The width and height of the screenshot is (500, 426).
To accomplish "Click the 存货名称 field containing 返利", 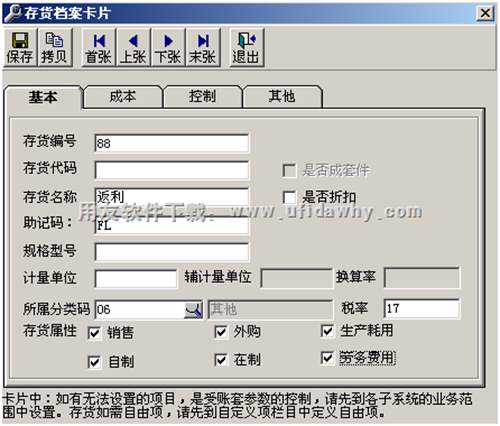I will click(172, 197).
